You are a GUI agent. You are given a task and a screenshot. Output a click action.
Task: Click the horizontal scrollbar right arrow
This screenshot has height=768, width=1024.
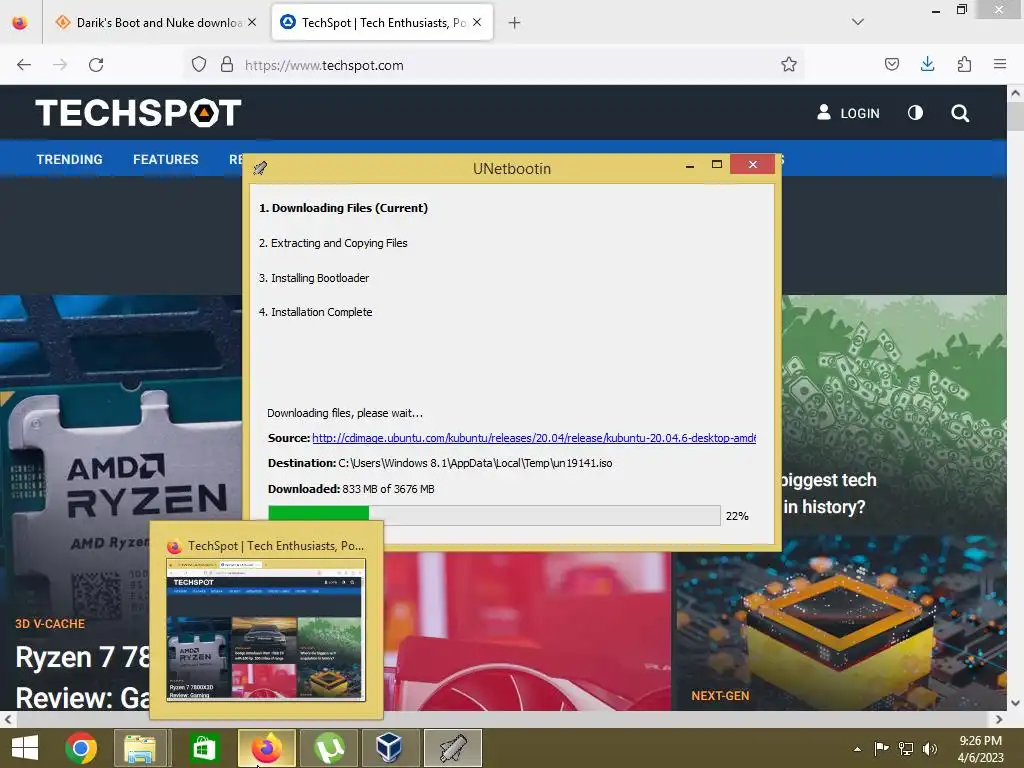click(999, 719)
